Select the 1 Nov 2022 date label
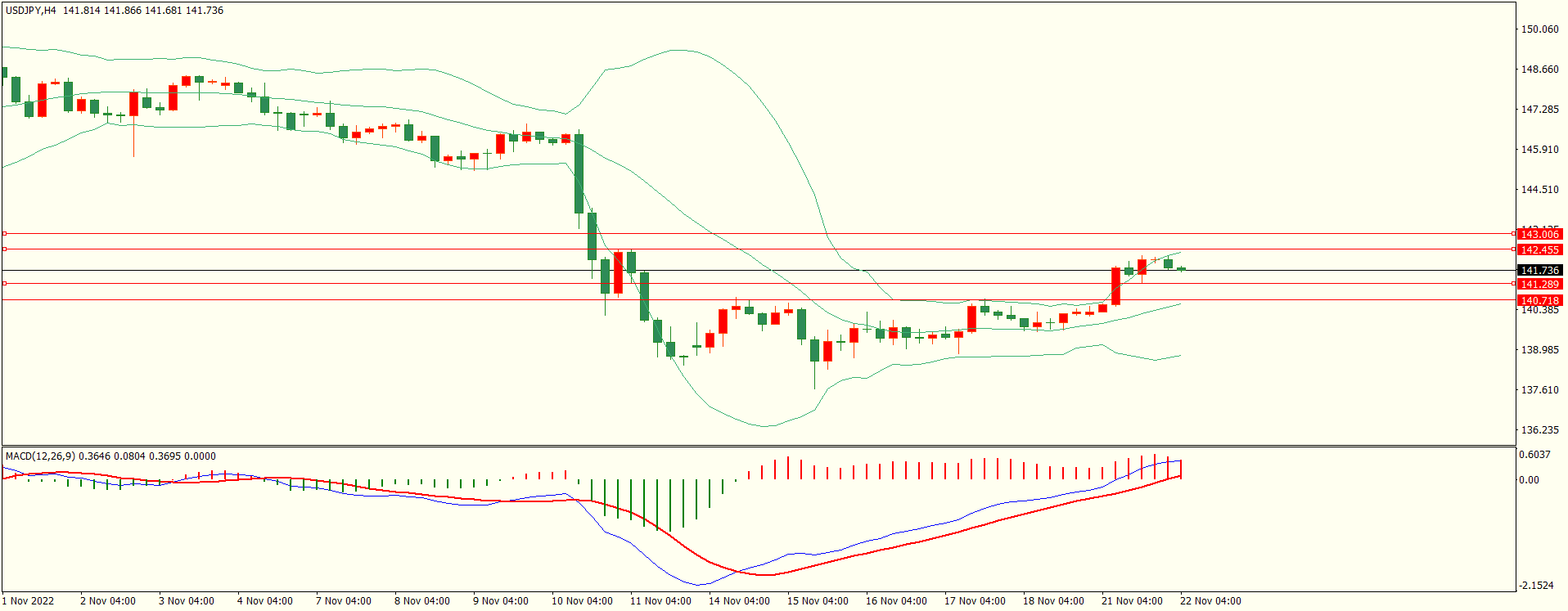The height and width of the screenshot is (611, 1568). click(28, 601)
